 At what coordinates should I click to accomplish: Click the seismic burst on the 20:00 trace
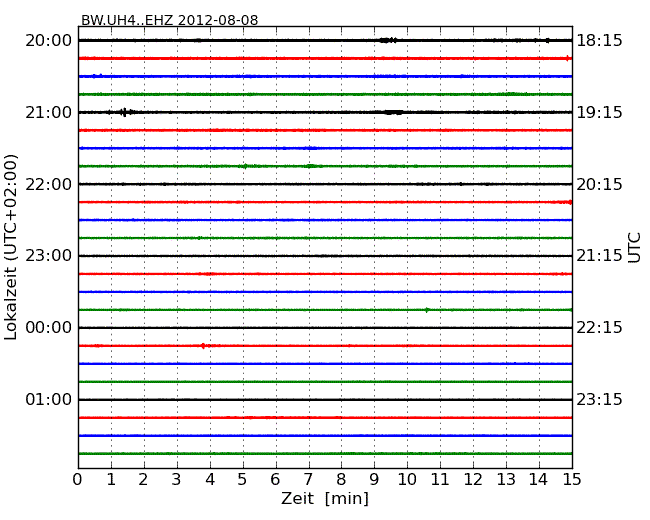[387, 40]
